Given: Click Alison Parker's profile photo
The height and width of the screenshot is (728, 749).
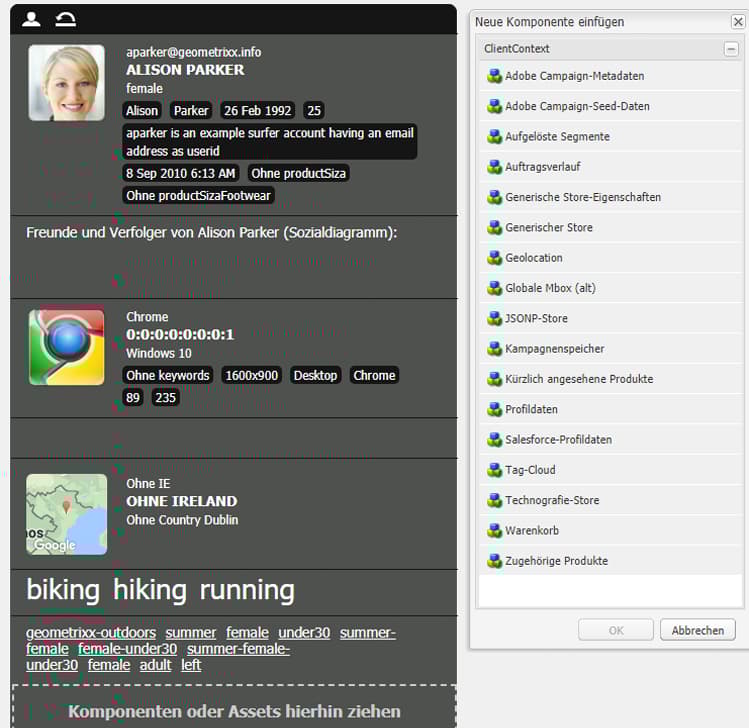Looking at the screenshot, I should click(x=66, y=83).
